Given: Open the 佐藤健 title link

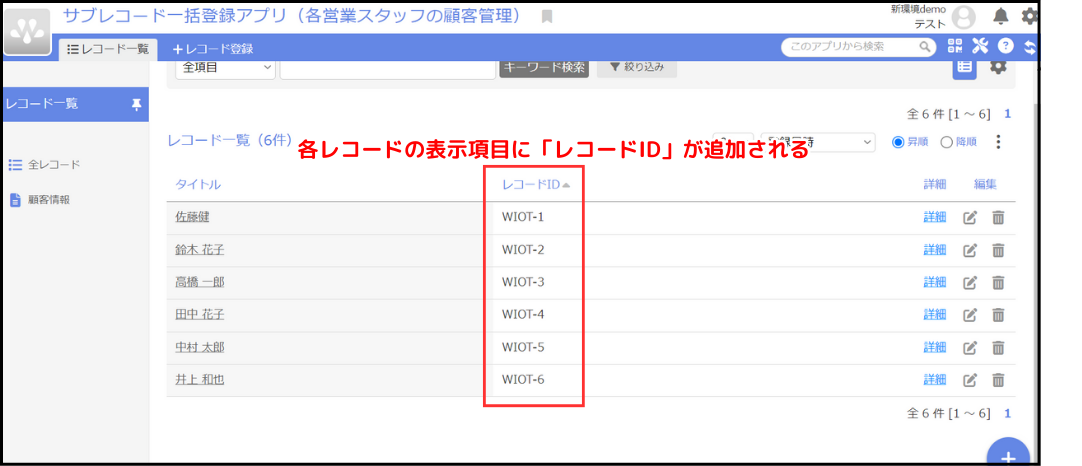Looking at the screenshot, I should click(193, 217).
